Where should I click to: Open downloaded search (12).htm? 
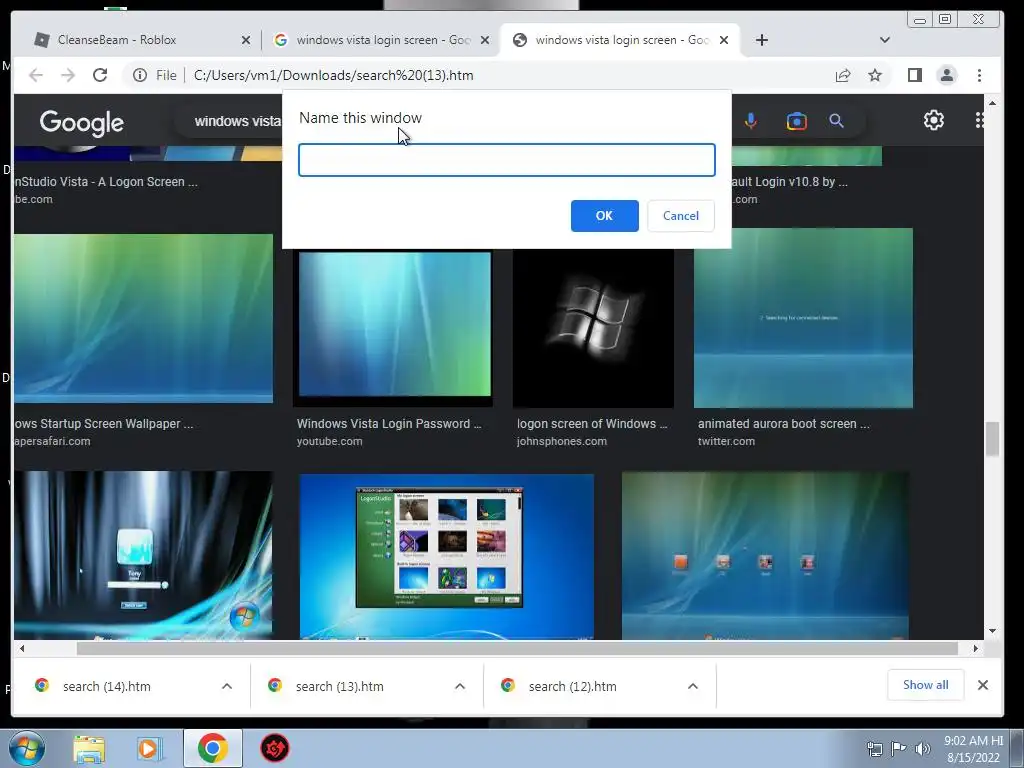click(572, 686)
